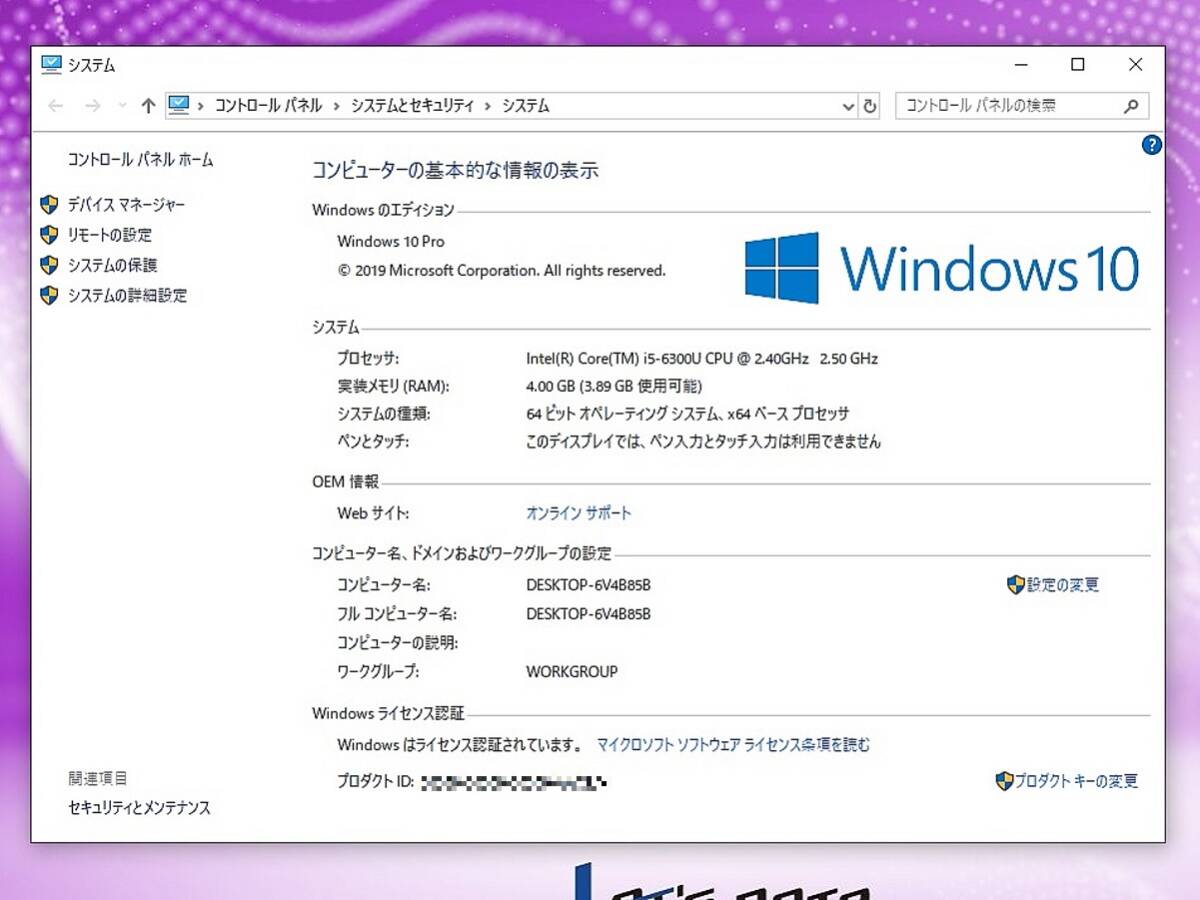Screen dimensions: 1200x900
Task: Click 設定の変更 link
Action: 1063,585
